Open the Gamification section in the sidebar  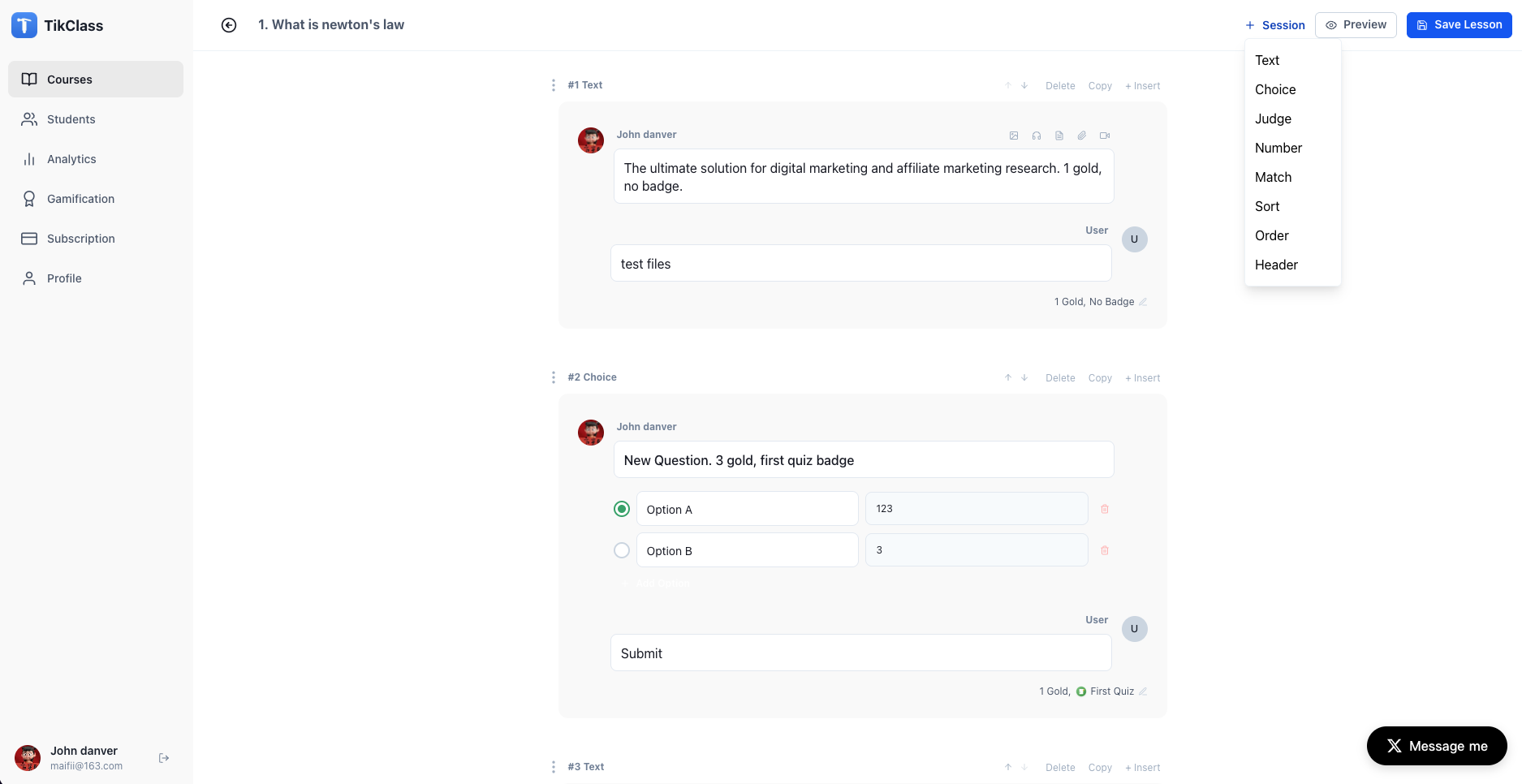[x=80, y=198]
